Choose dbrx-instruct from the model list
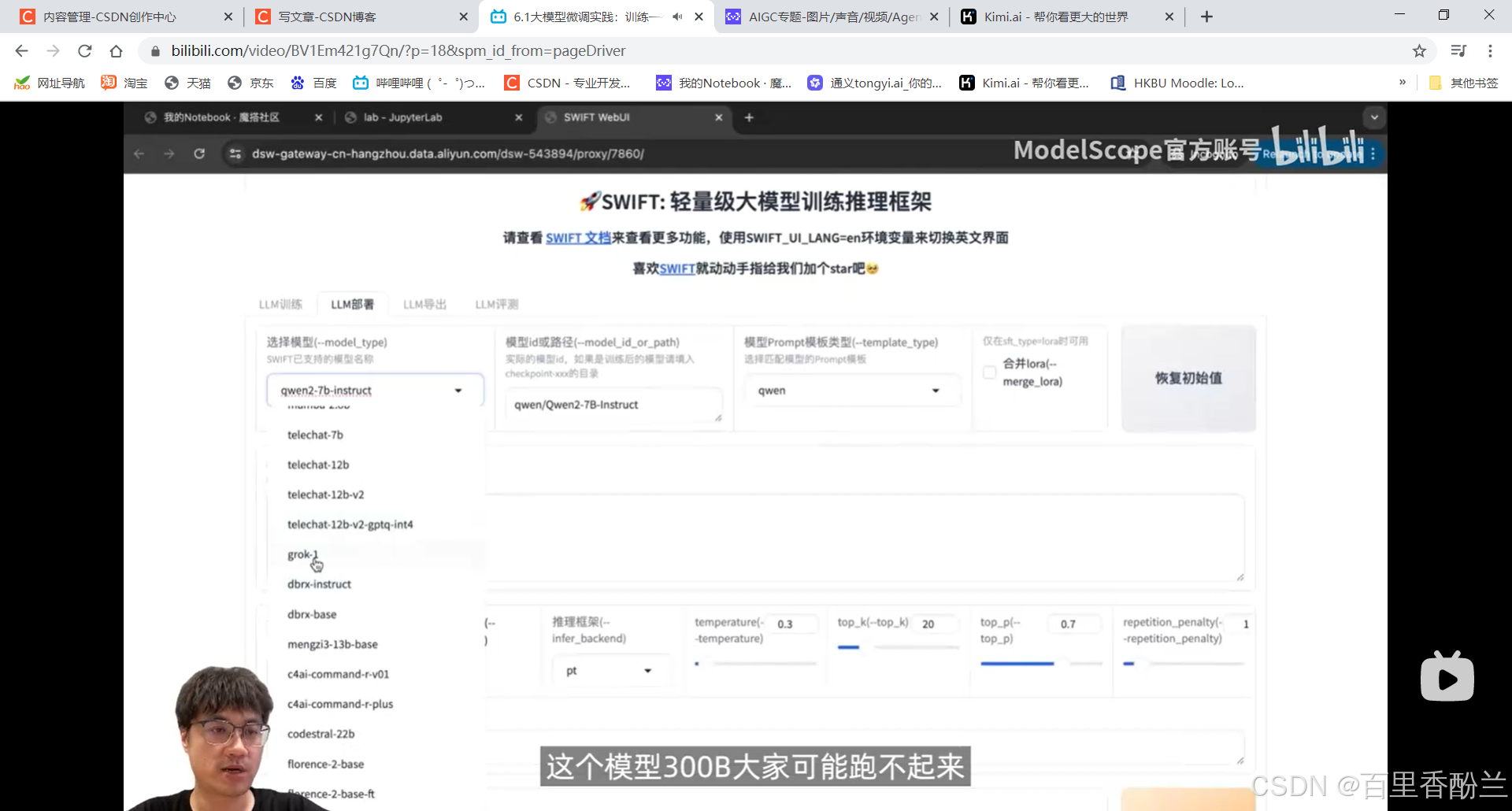This screenshot has width=1512, height=811. pos(319,584)
